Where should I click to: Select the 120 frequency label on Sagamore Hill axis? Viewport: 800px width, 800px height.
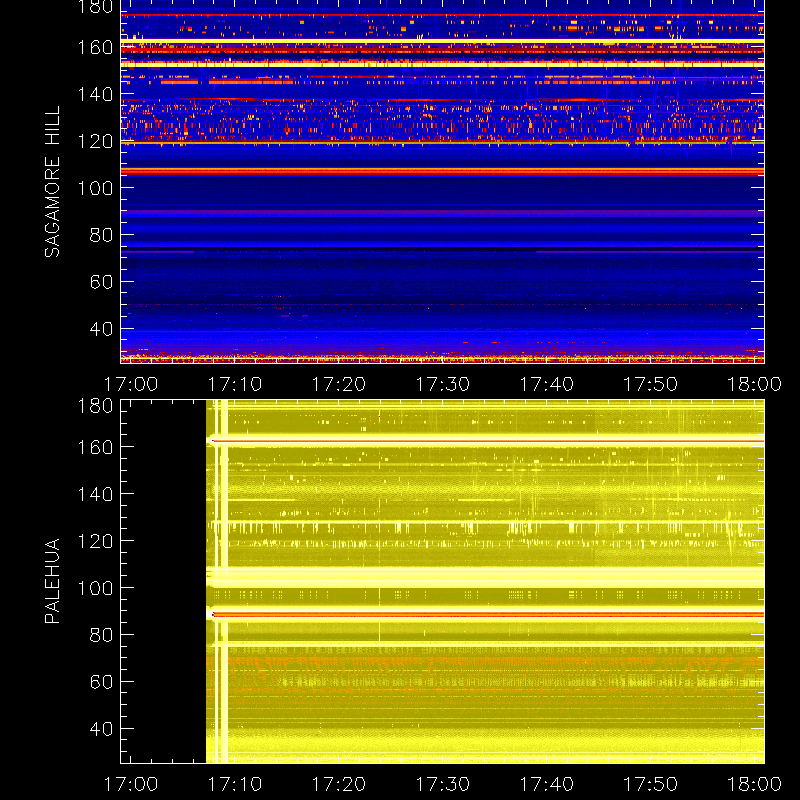(x=95, y=141)
